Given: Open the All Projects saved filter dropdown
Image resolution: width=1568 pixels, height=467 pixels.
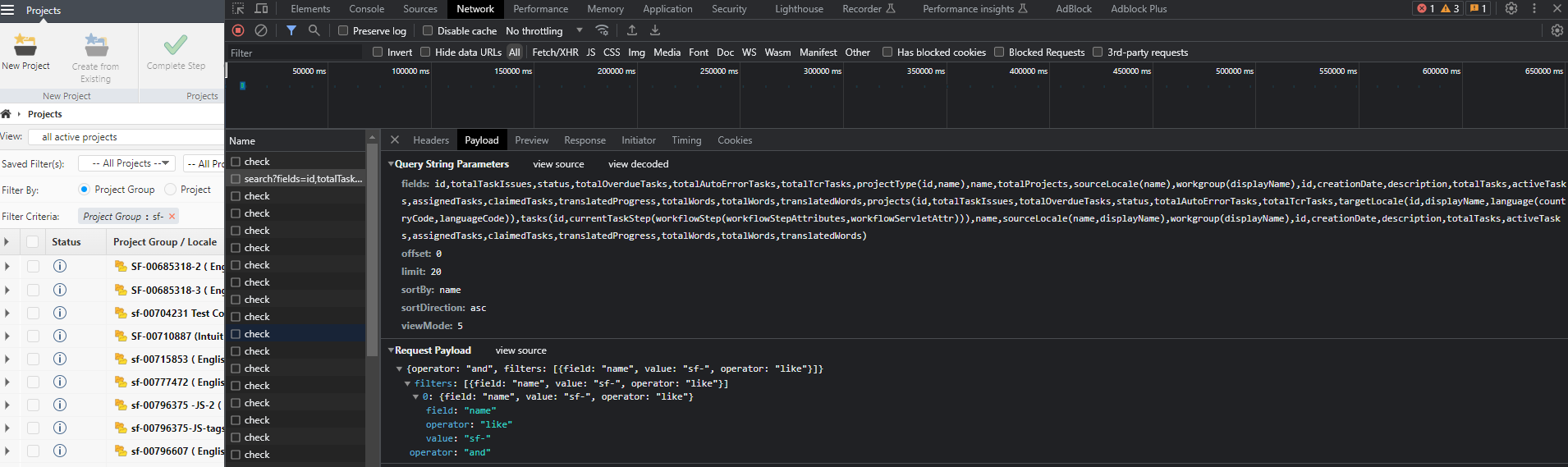Looking at the screenshot, I should pos(126,163).
